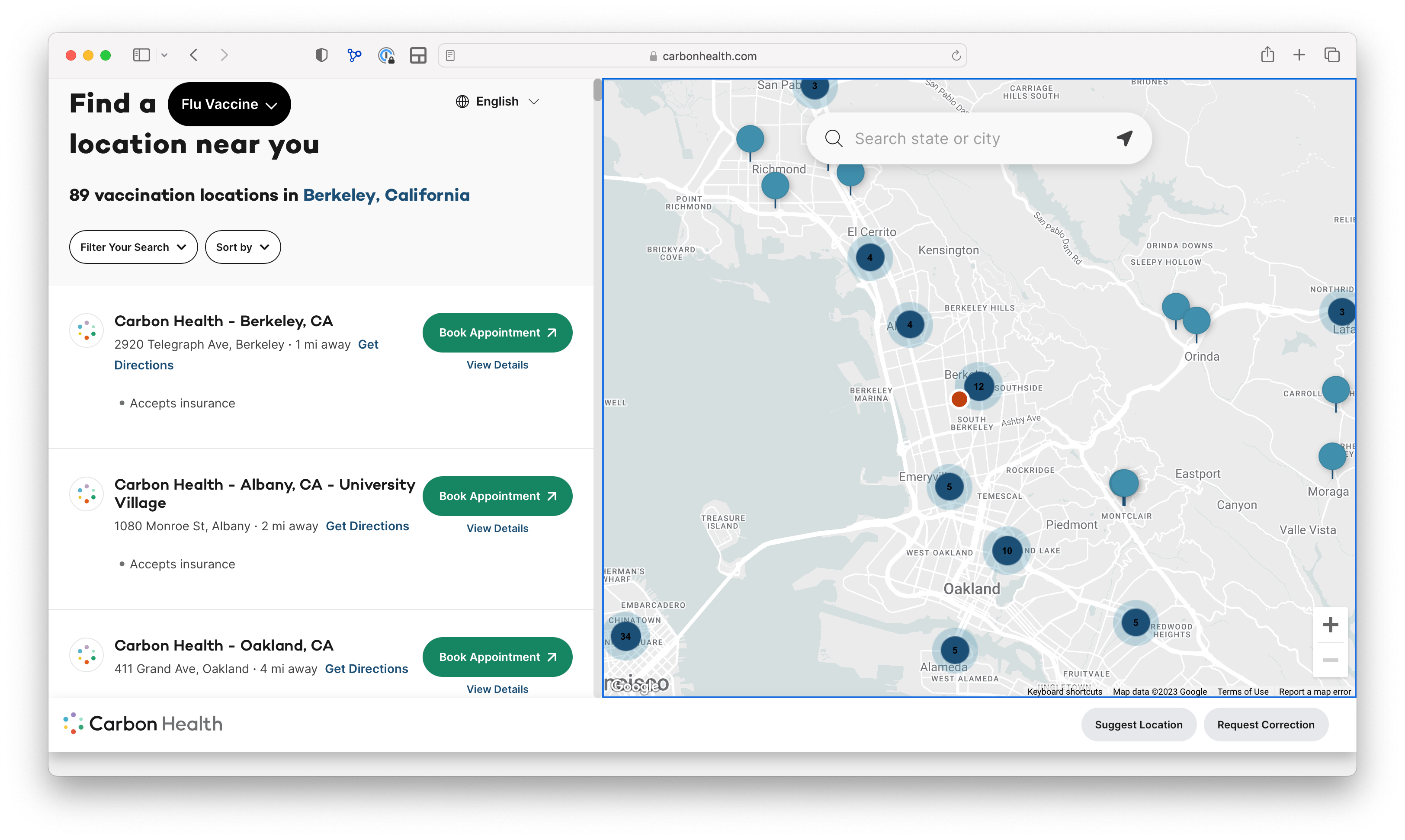
Task: Open the map Terms of Use
Action: coord(1242,691)
